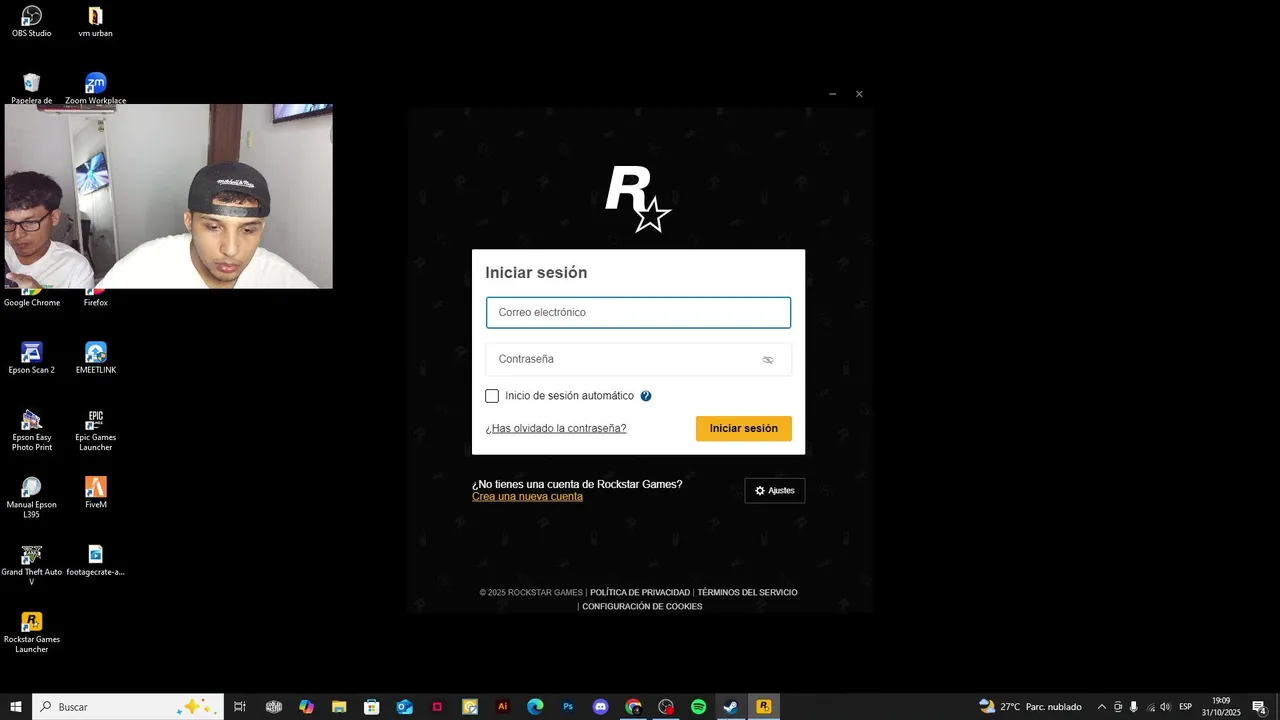Open notification center icon

click(x=1260, y=707)
